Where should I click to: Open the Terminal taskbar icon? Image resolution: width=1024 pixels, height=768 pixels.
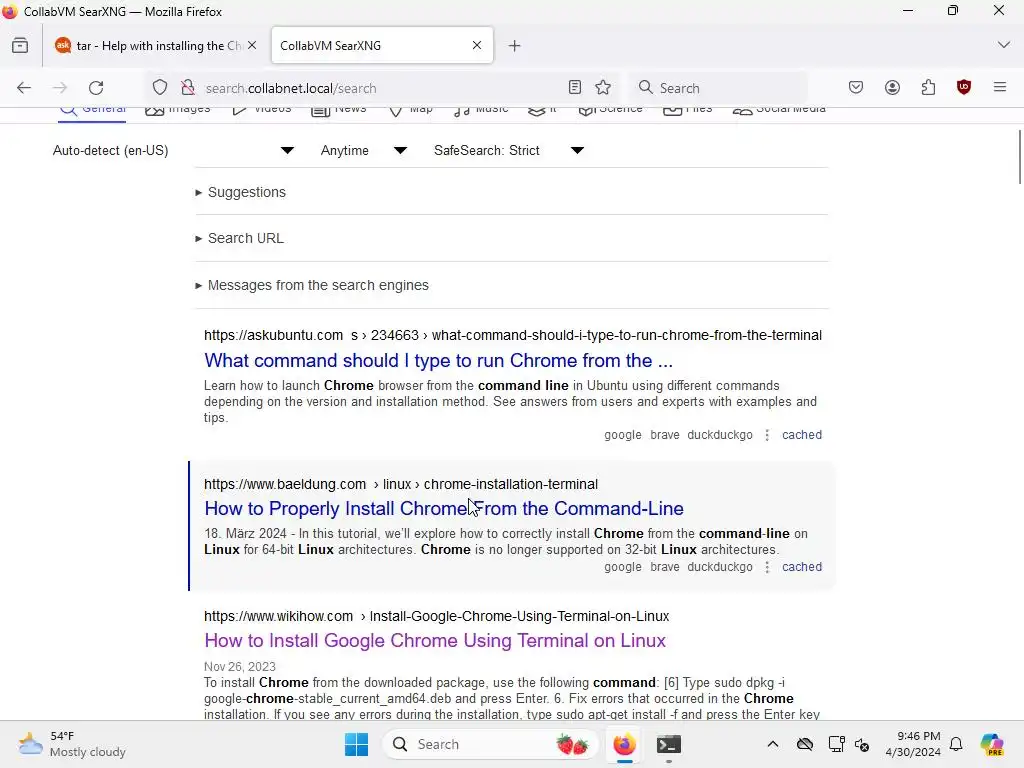pos(669,744)
